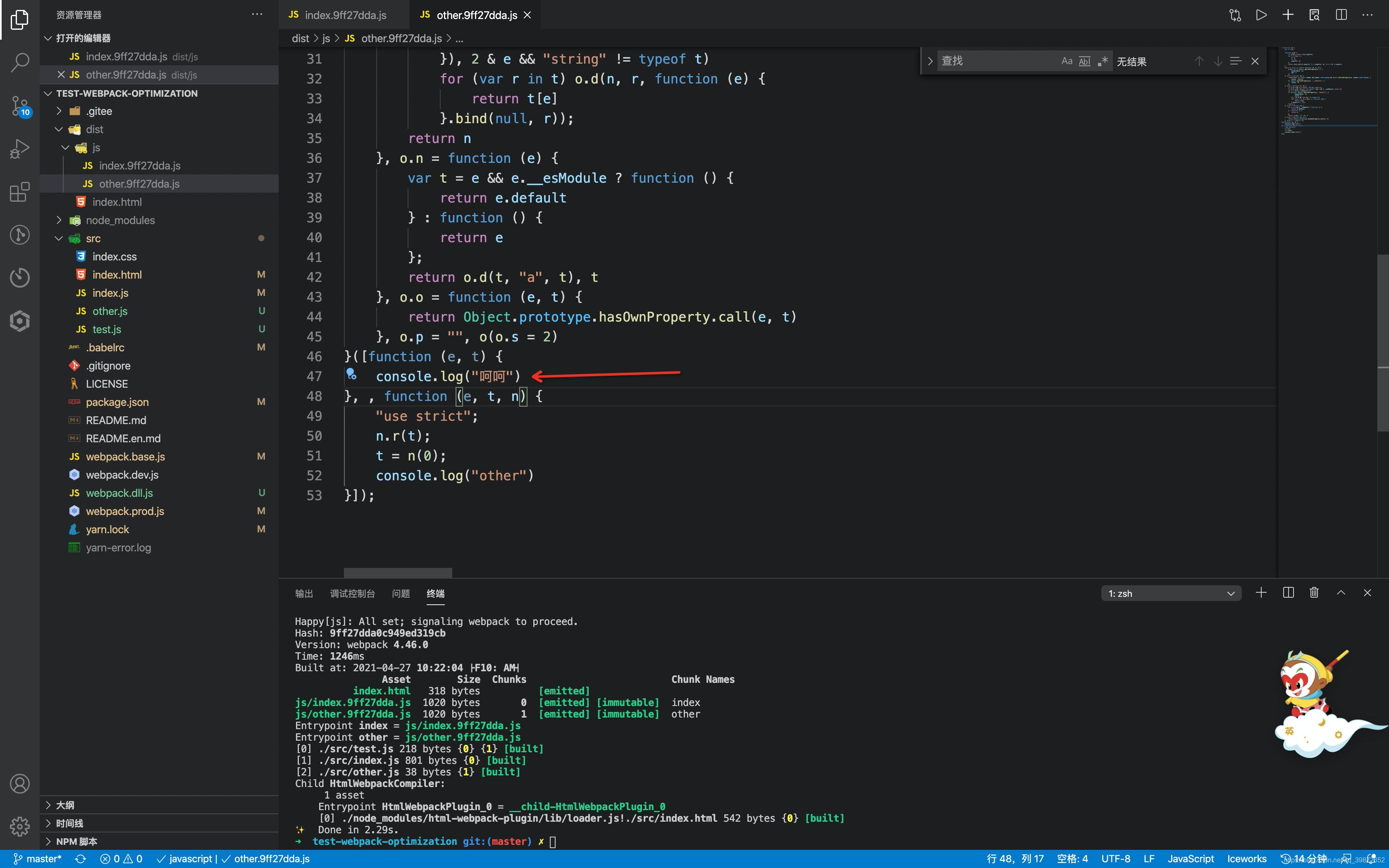
Task: Open the Run and Debug view
Action: point(19,149)
